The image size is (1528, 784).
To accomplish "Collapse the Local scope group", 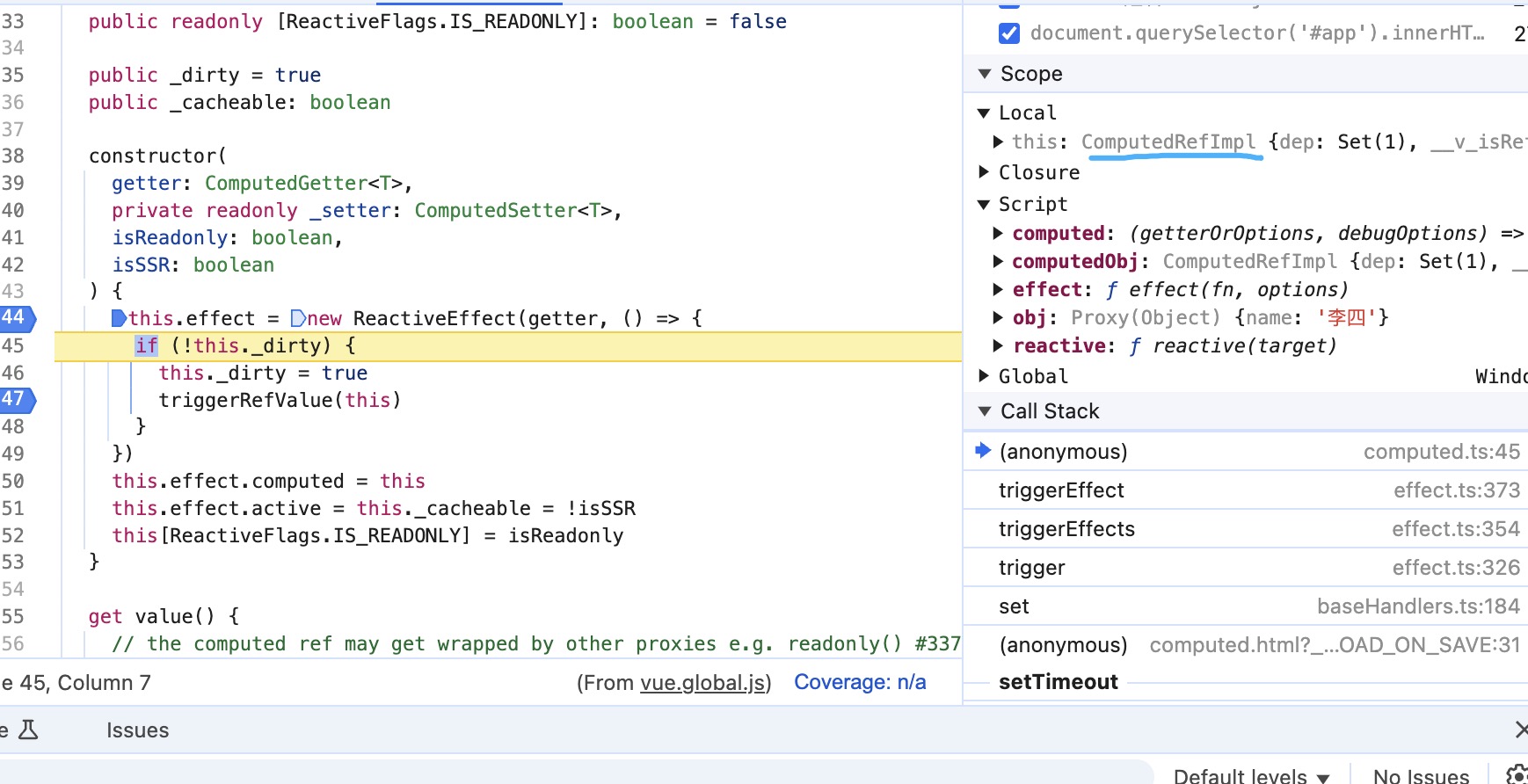I will pos(984,113).
